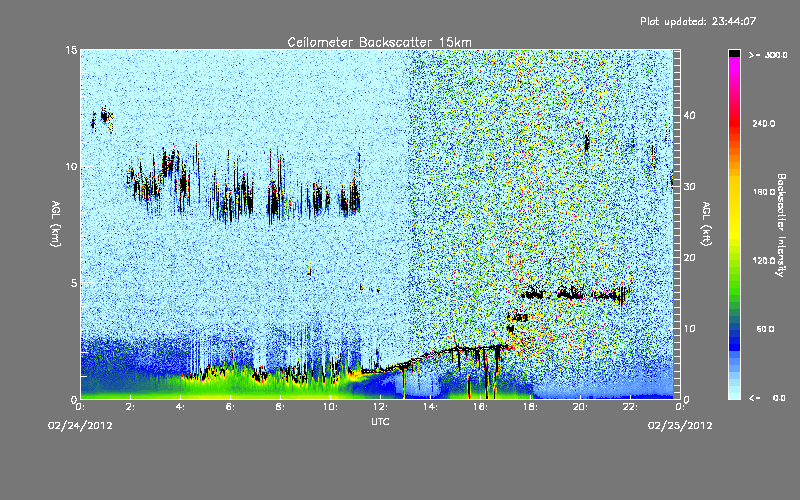The image size is (800, 500).
Task: Click the "16:" hour tick label
Action: [x=480, y=407]
